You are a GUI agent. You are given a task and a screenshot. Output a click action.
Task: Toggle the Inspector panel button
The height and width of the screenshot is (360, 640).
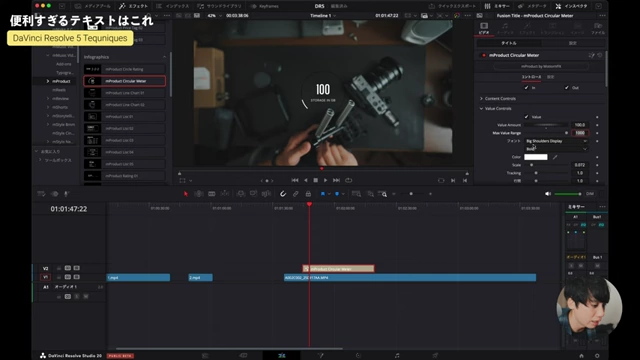click(571, 6)
